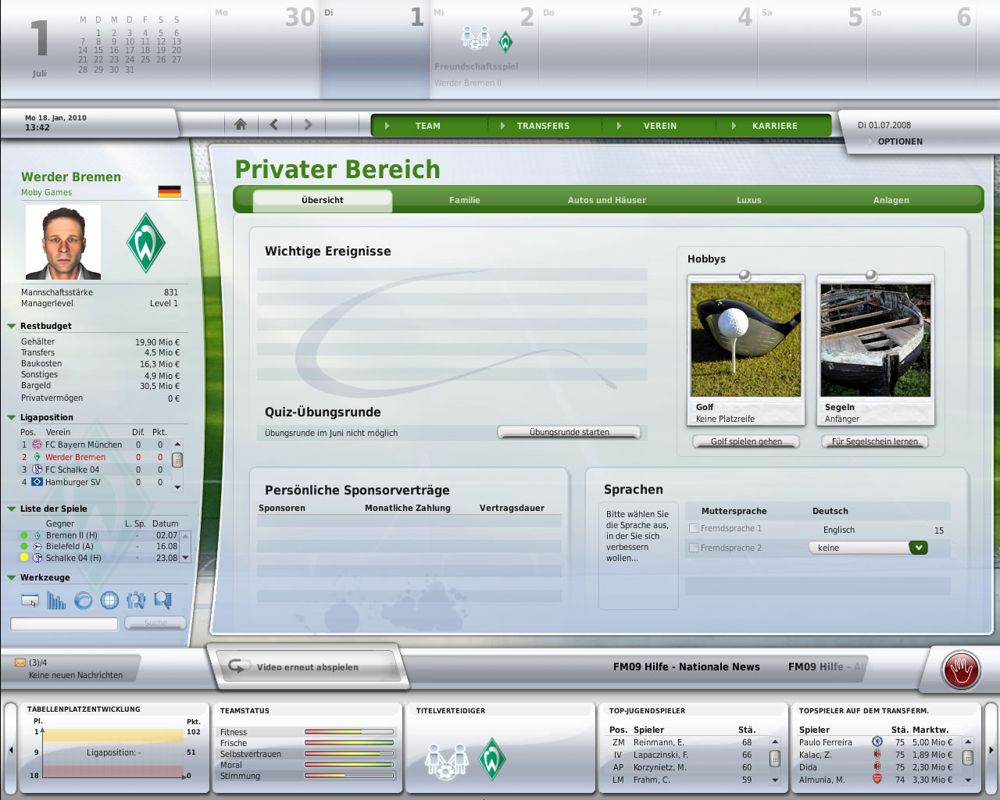The image size is (1000, 800).
Task: Open the globe tool in Werkzeuge
Action: [x=109, y=601]
